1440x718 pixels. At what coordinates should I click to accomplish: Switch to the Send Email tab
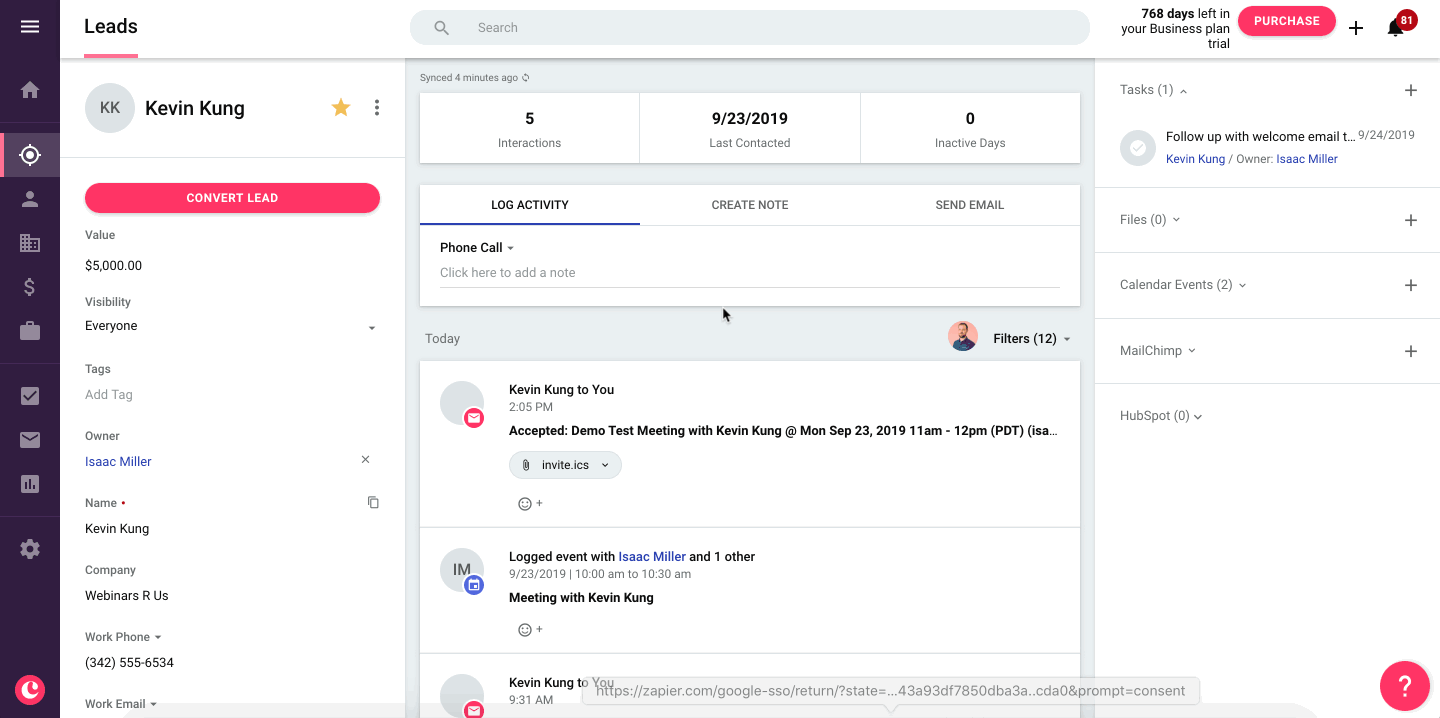(x=970, y=205)
